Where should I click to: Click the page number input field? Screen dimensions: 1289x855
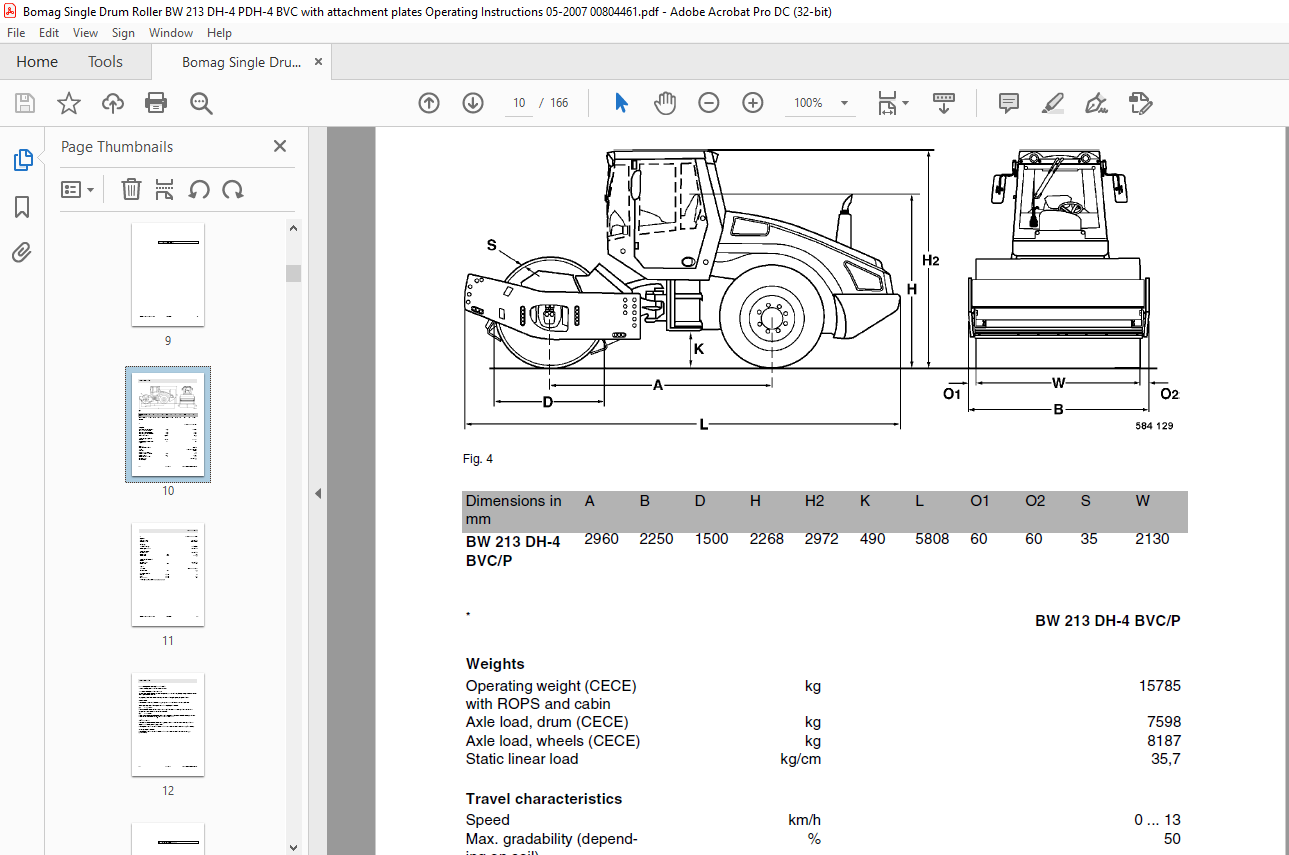519,103
